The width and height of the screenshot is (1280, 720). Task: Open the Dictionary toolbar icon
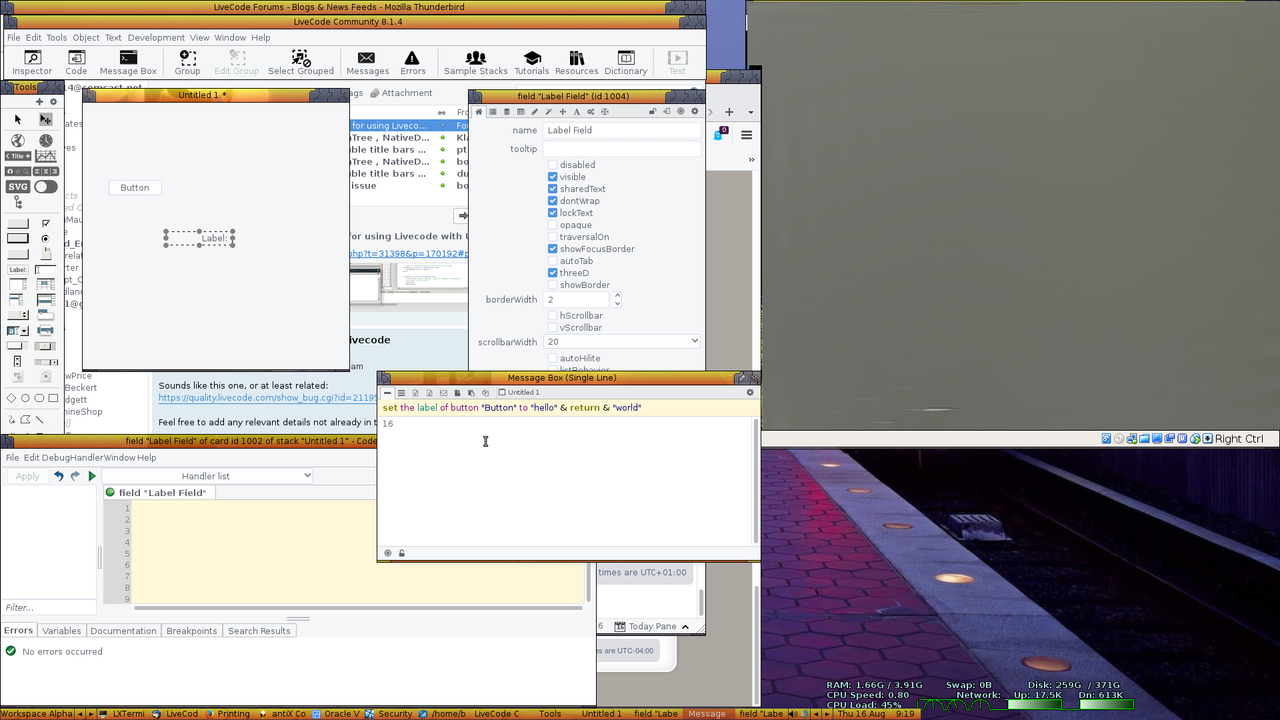point(626,63)
